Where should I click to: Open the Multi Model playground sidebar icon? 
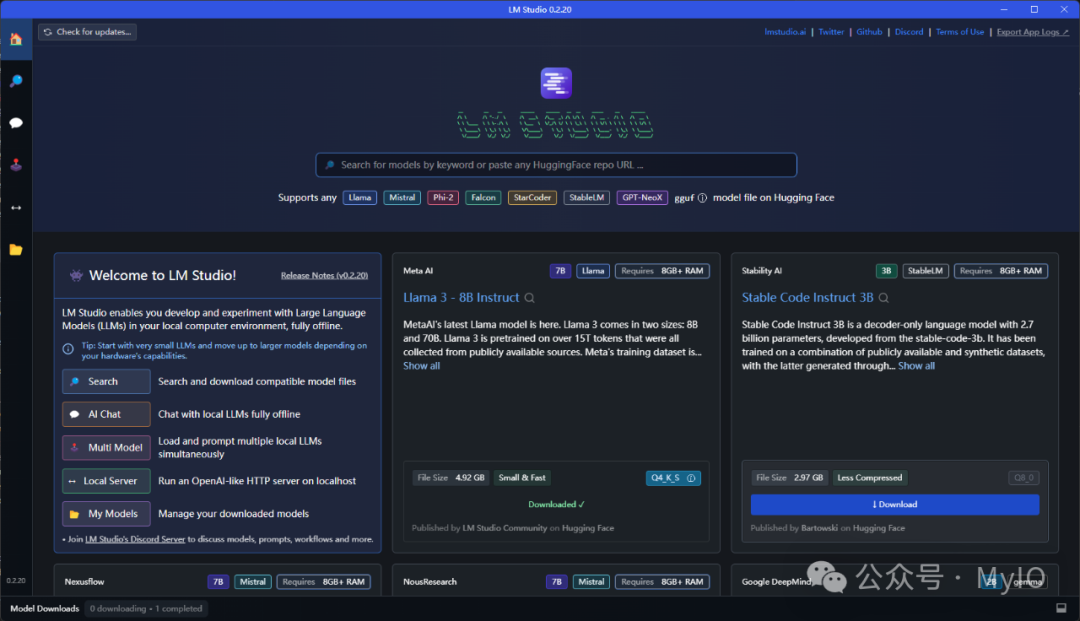point(16,165)
